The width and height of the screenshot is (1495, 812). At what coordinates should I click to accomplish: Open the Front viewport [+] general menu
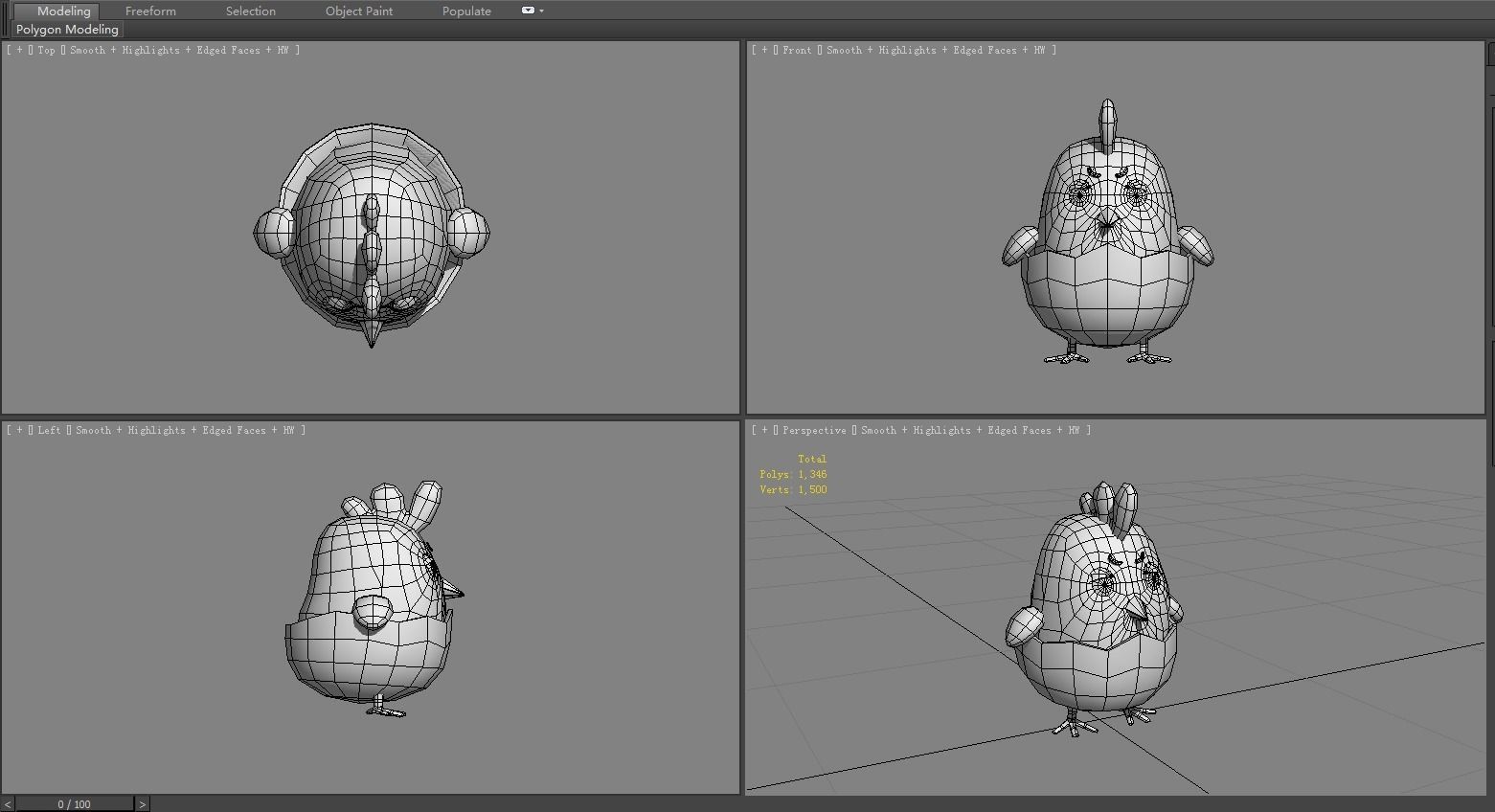pyautogui.click(x=765, y=50)
